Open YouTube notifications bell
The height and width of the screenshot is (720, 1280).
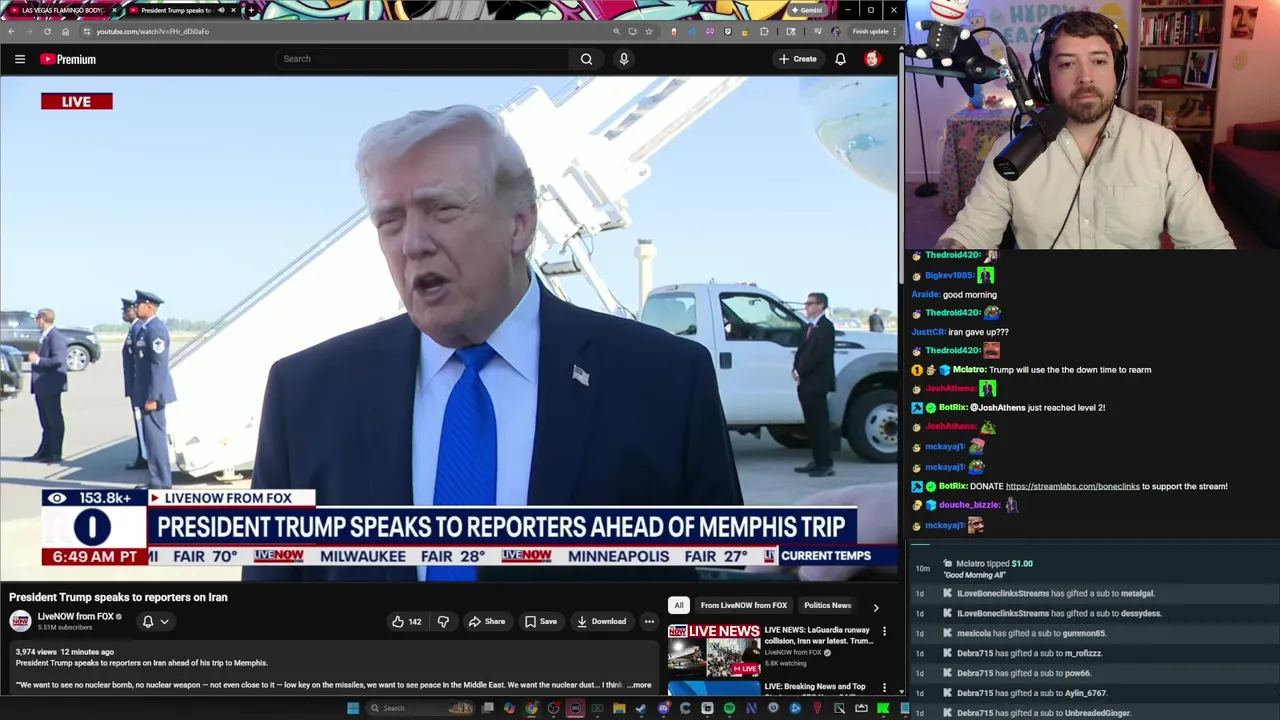pos(840,59)
